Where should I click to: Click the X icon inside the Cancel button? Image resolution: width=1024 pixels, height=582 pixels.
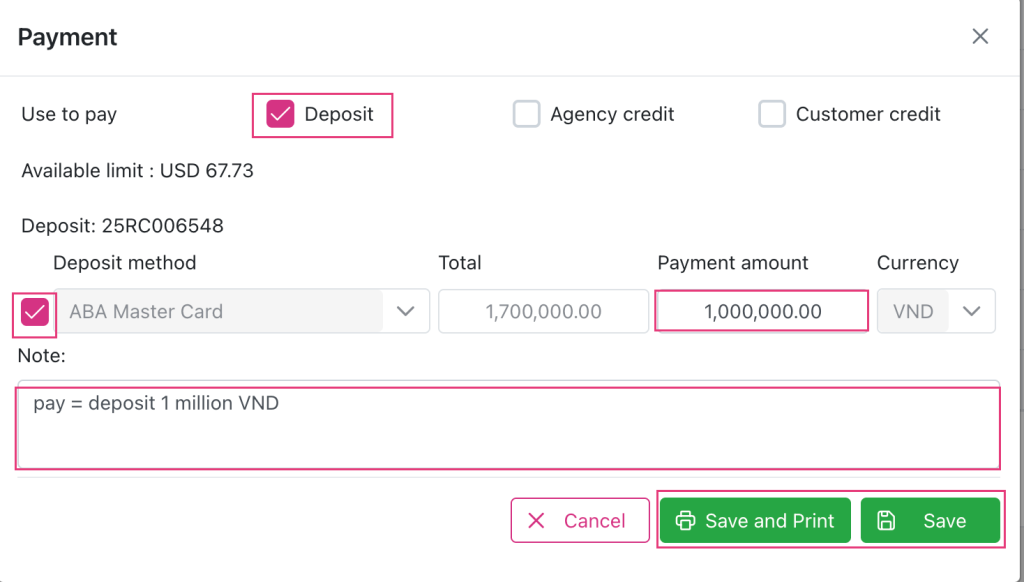(x=537, y=521)
